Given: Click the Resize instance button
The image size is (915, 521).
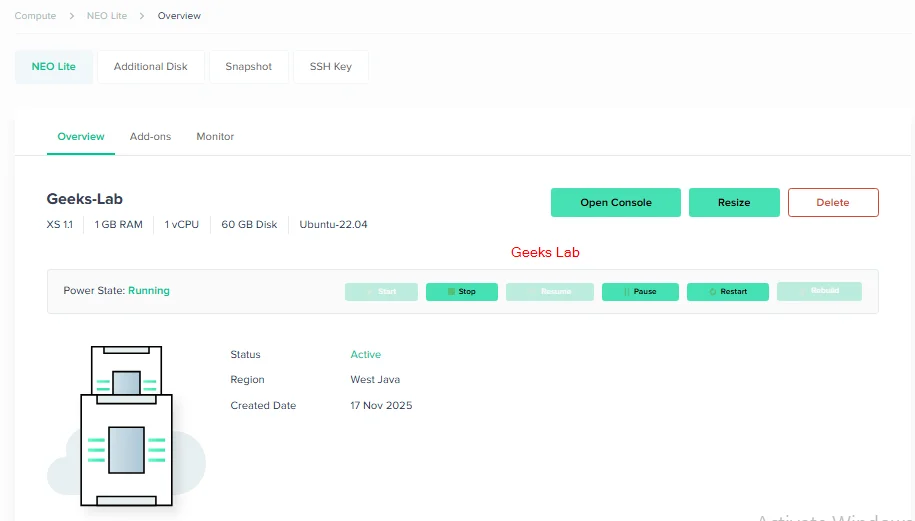Looking at the screenshot, I should [734, 202].
